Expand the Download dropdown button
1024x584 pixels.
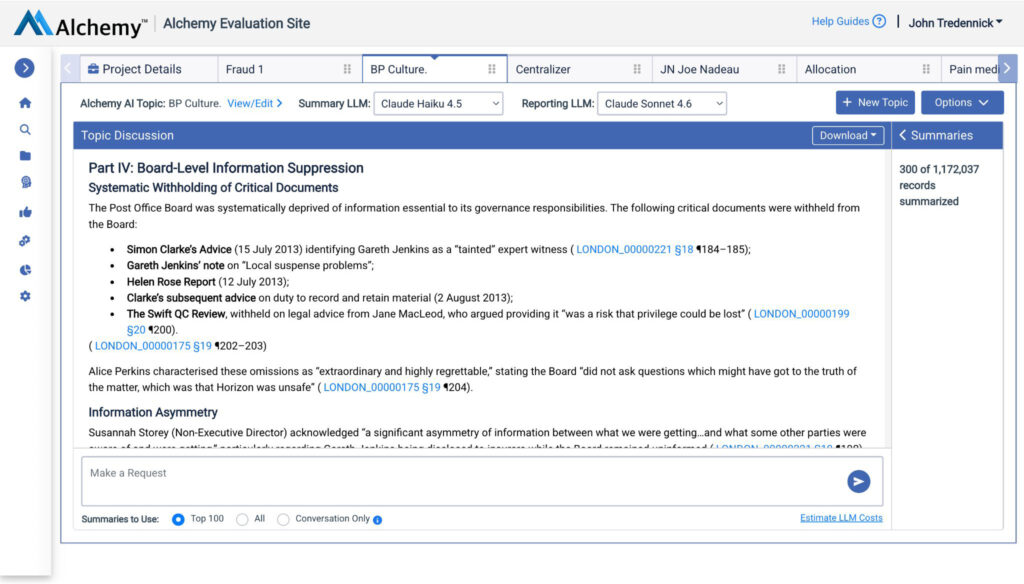(x=848, y=136)
